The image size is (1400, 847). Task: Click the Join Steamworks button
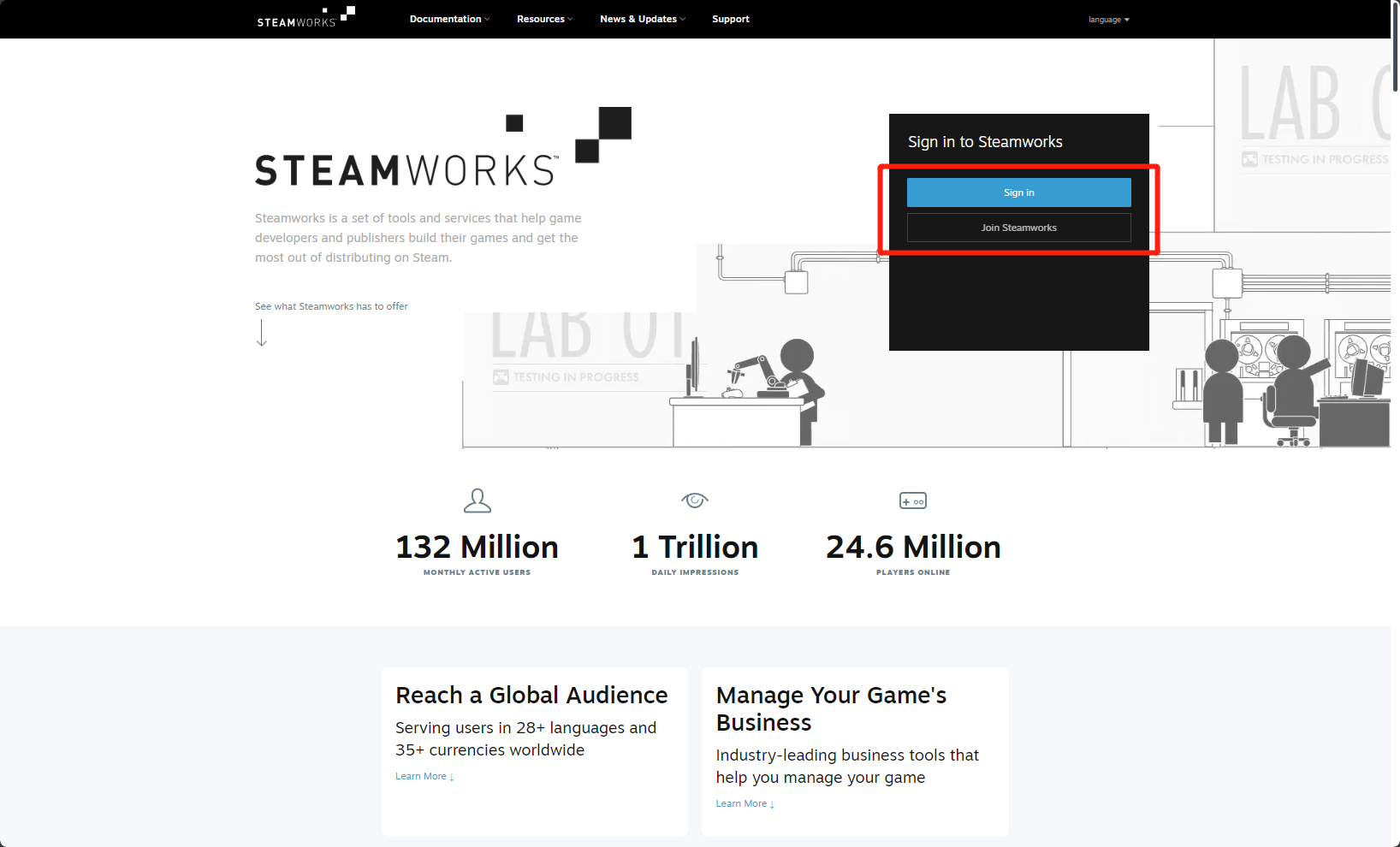(x=1018, y=227)
